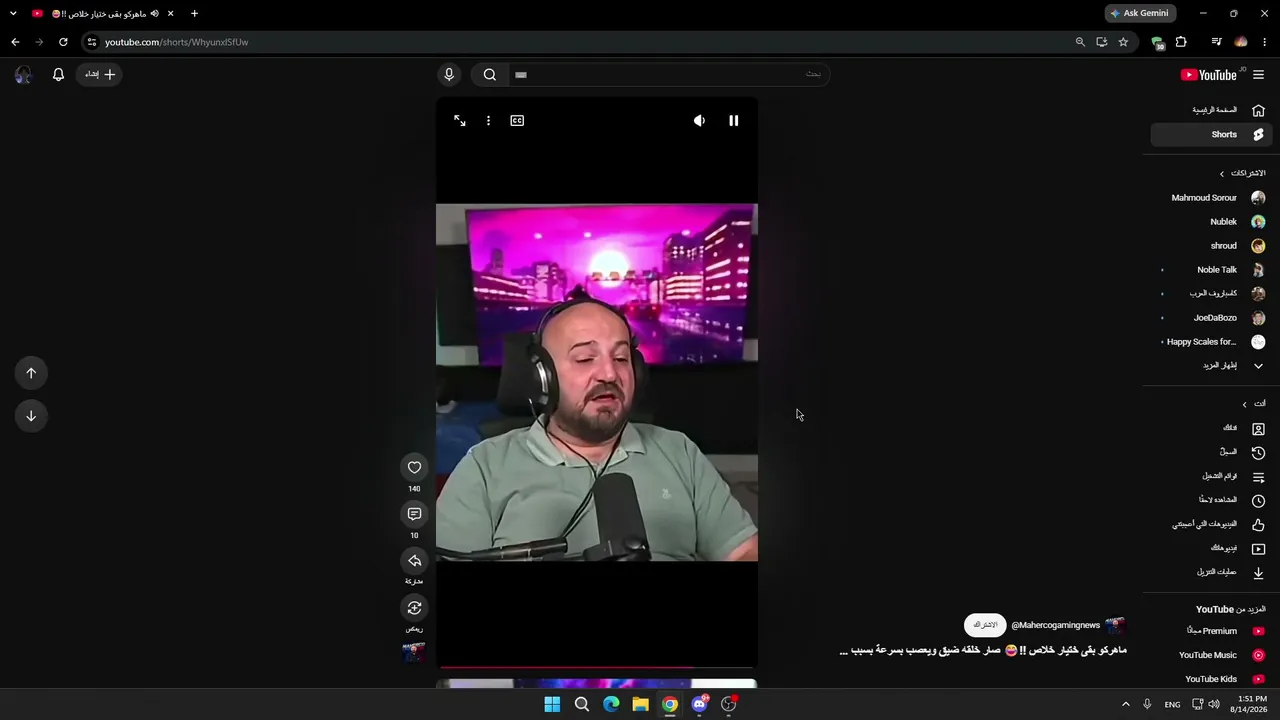
Task: Open Liked videos in the sidebar
Action: pos(1210,524)
